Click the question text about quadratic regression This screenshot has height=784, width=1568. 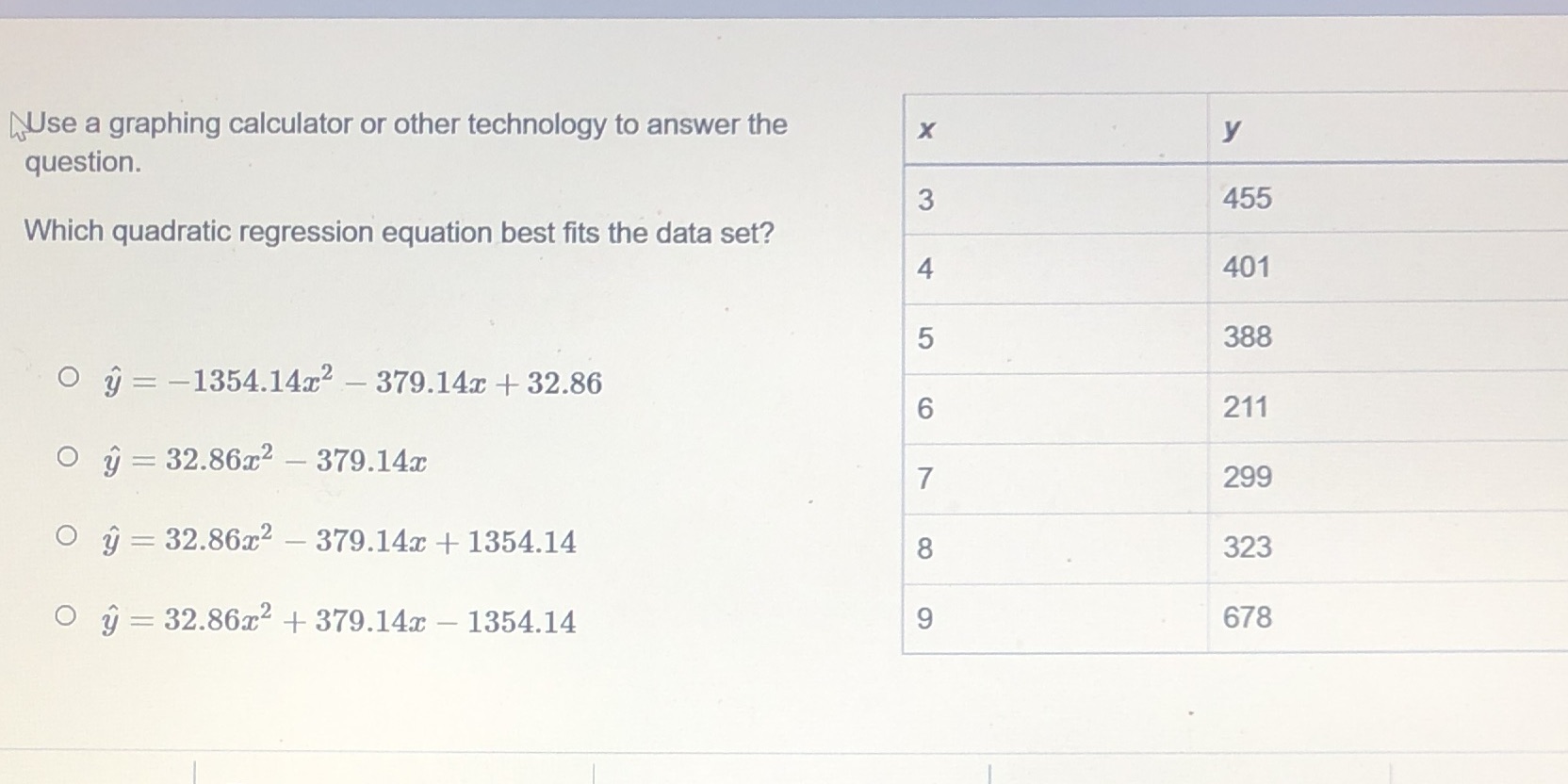tap(400, 232)
